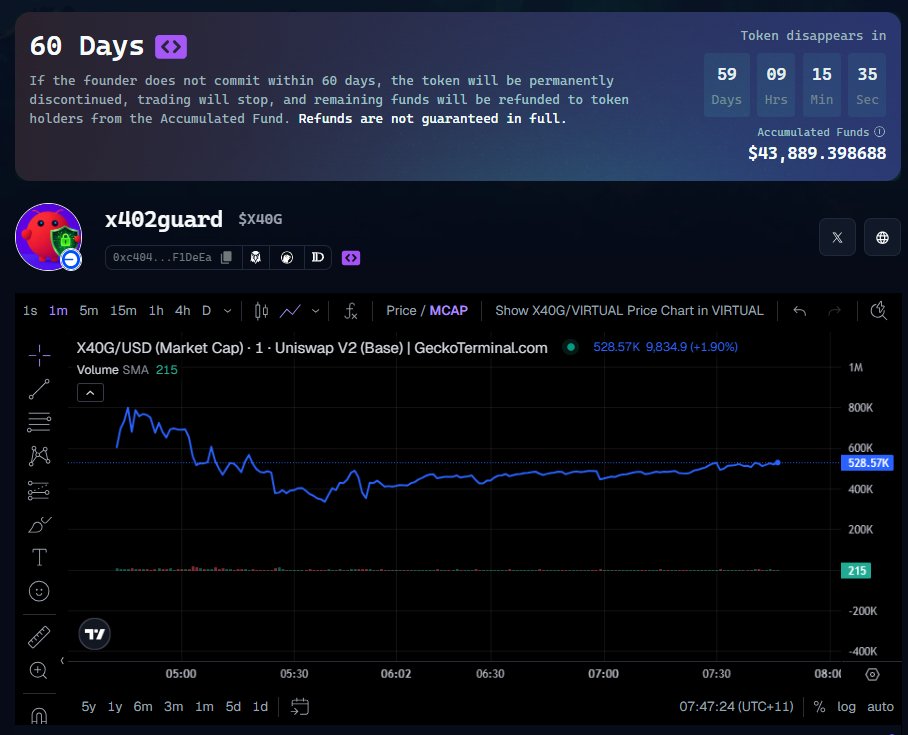This screenshot has height=735, width=908.
Task: Click the 07:47:24 (UTC+11) timezone selector
Action: [x=736, y=707]
